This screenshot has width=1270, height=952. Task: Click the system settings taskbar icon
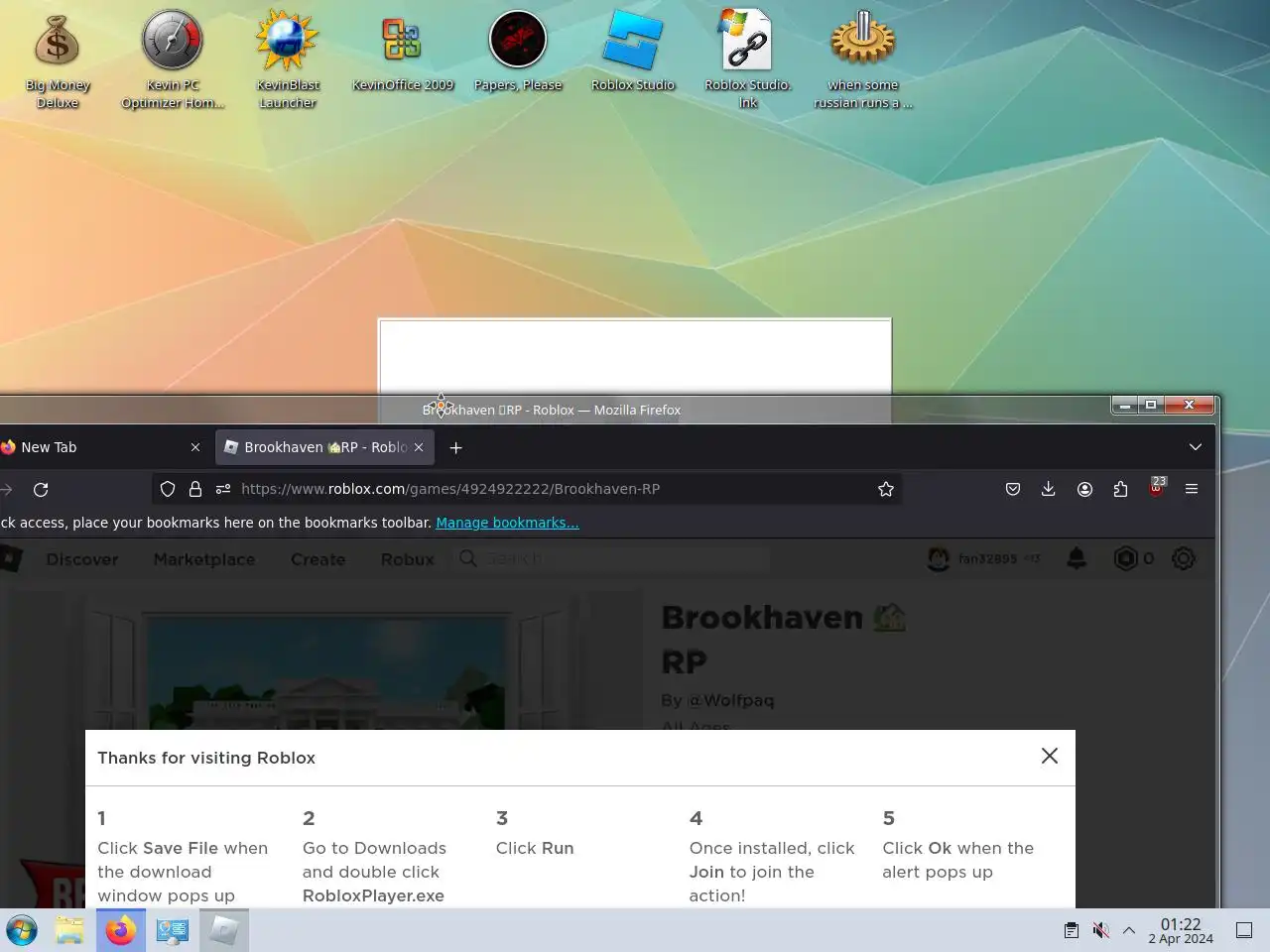tap(173, 930)
